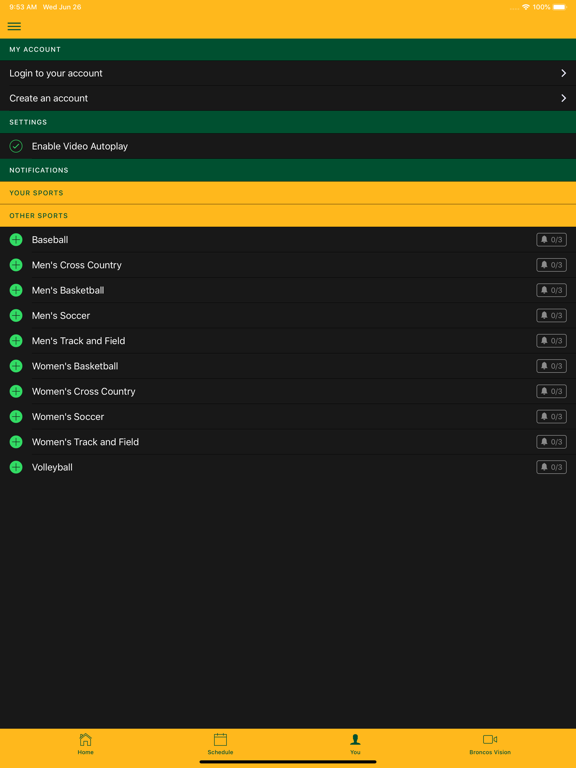Switch to the Schedule tab
Screen dimensions: 576x768
(x=220, y=744)
